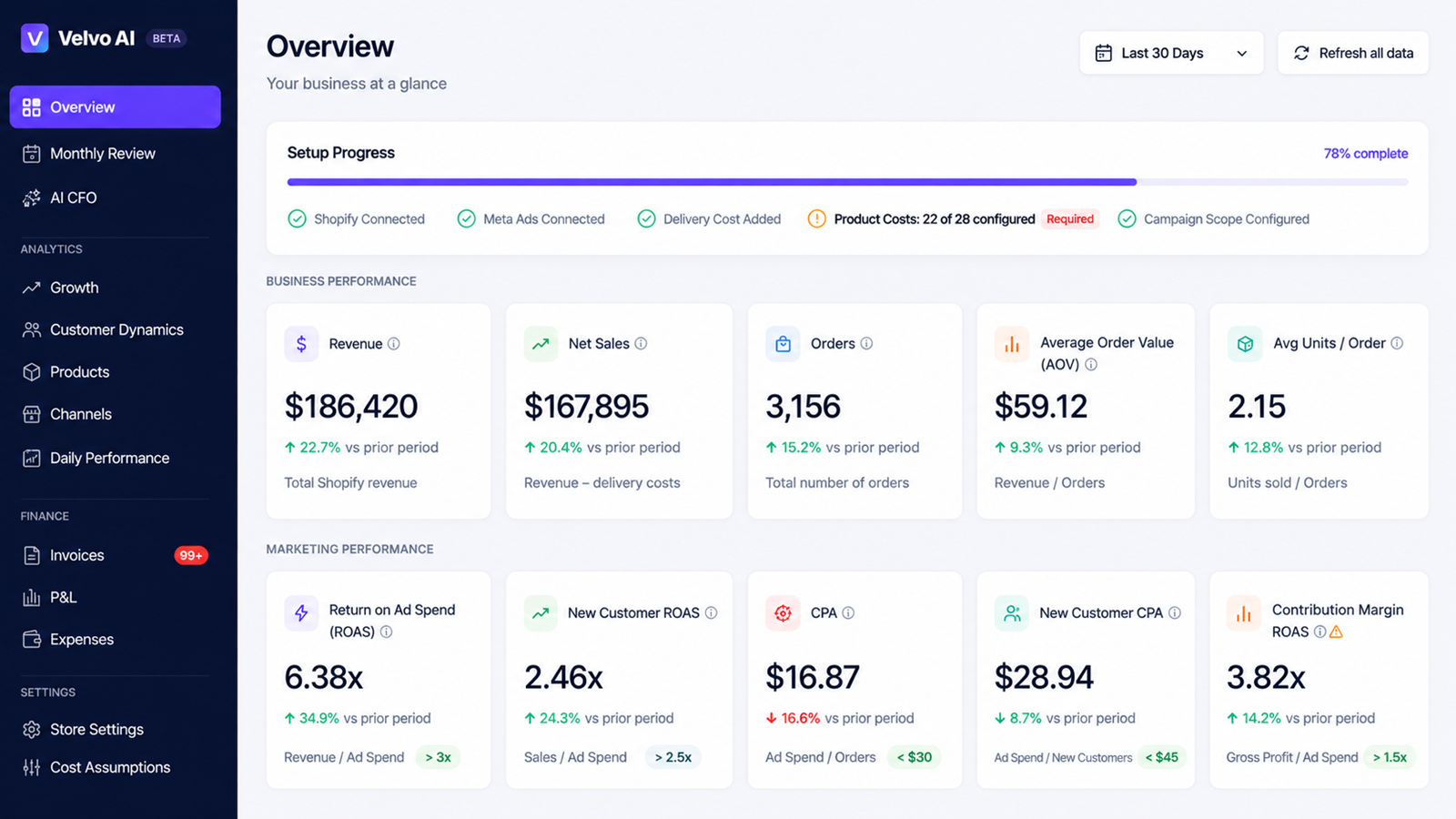The image size is (1456, 819).
Task: Click the Product Costs Required link
Action: click(1070, 219)
